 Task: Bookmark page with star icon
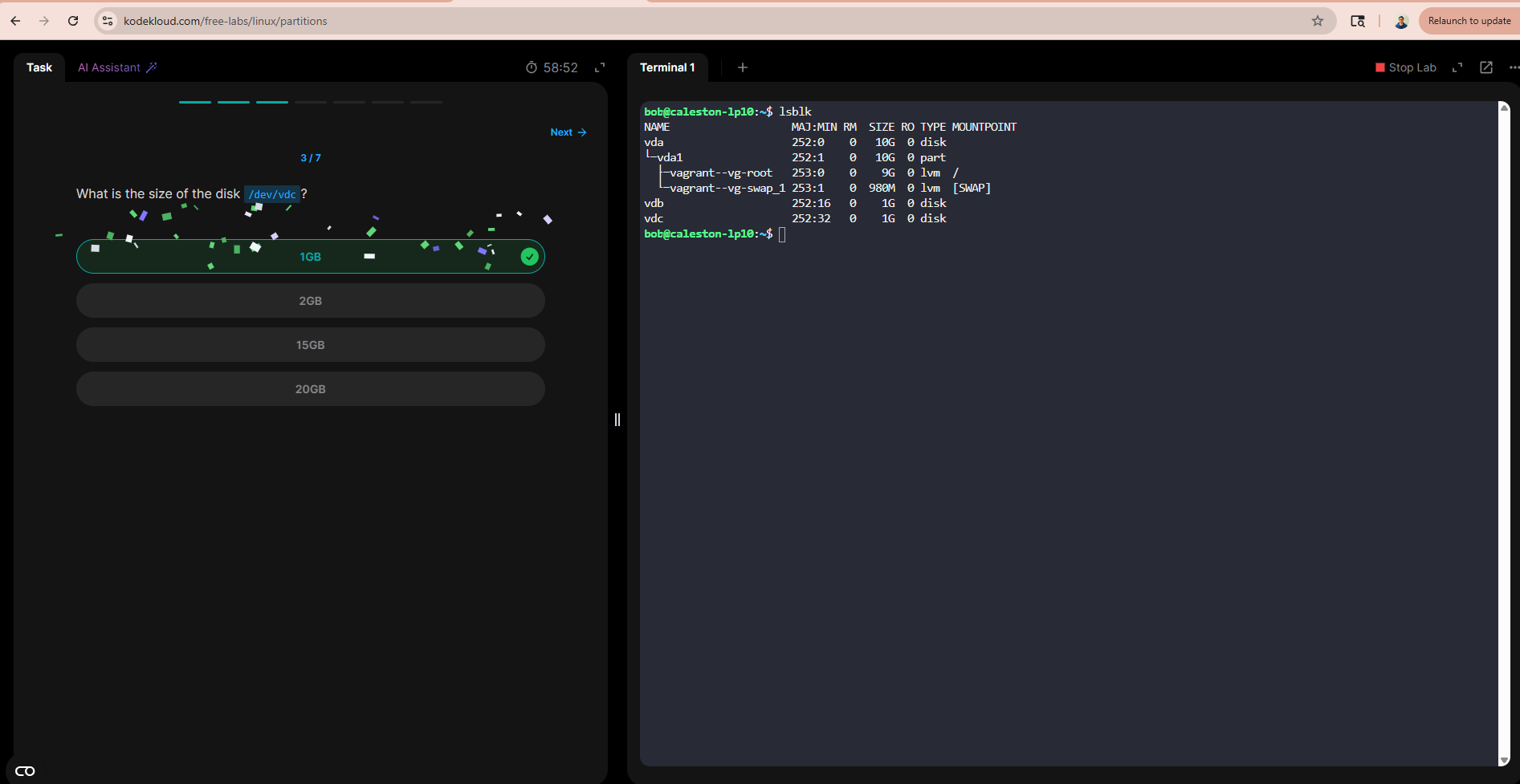(1318, 21)
